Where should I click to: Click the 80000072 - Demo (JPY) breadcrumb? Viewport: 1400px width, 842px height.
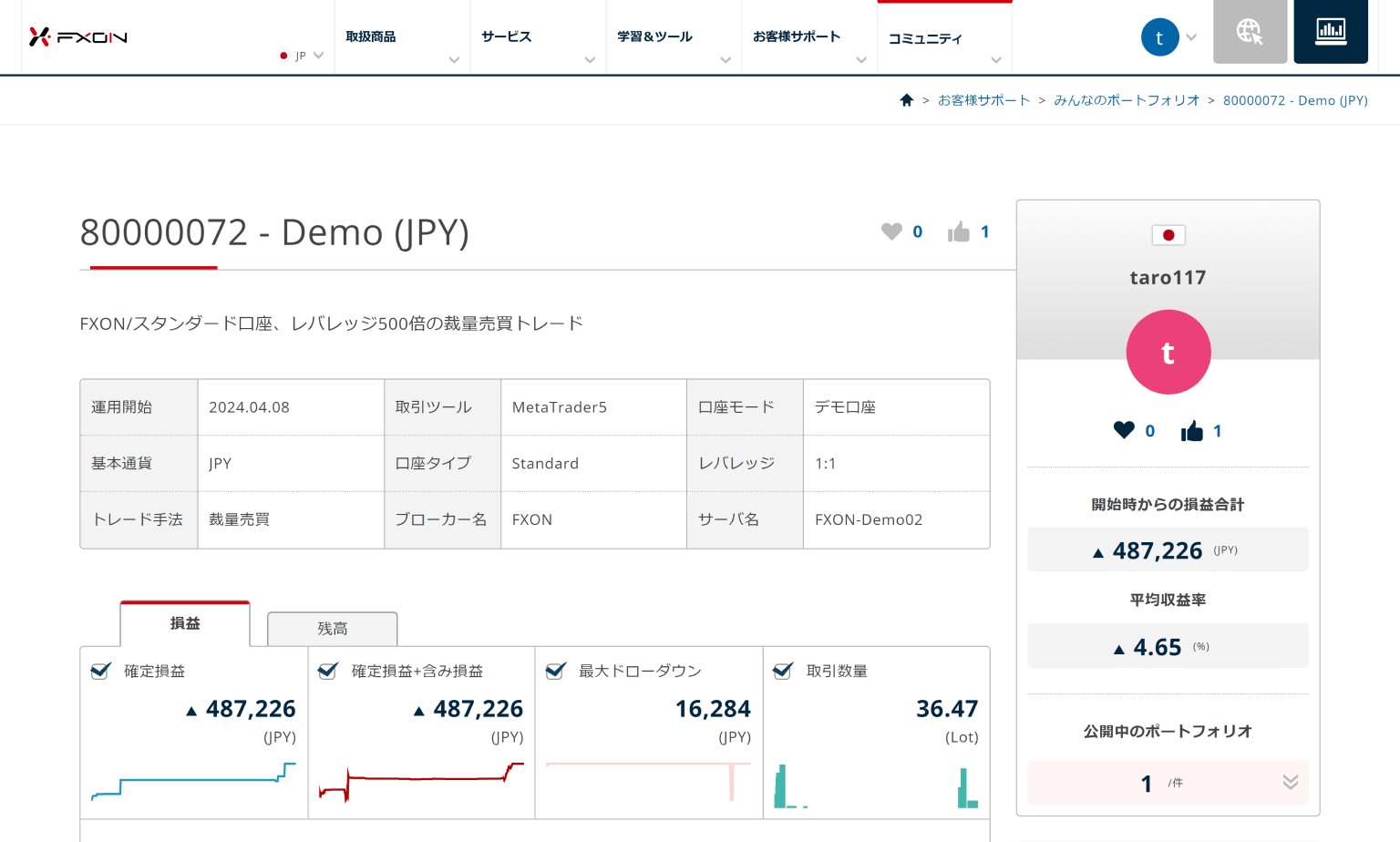pos(1295,100)
